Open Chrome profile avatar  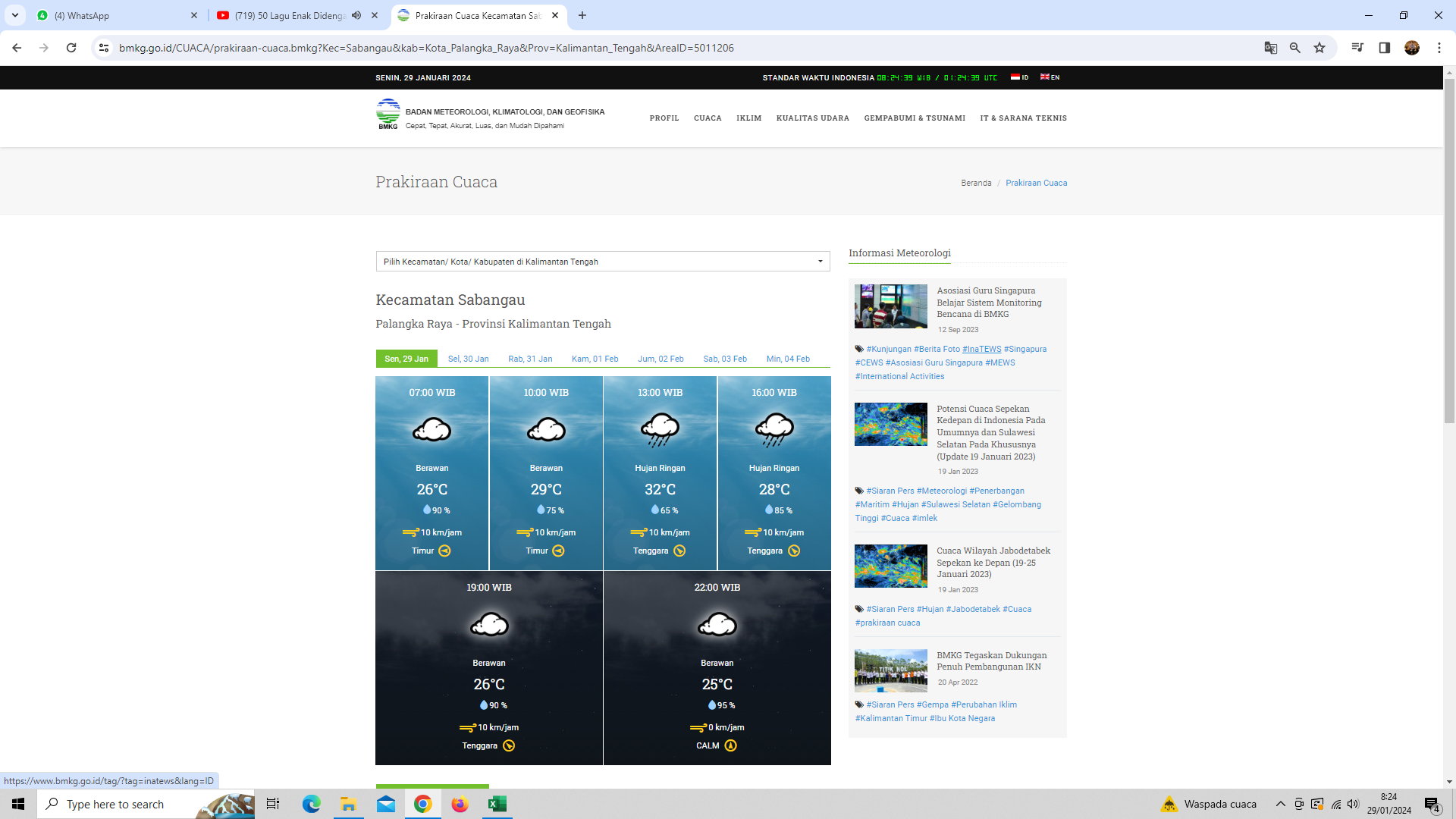1411,48
